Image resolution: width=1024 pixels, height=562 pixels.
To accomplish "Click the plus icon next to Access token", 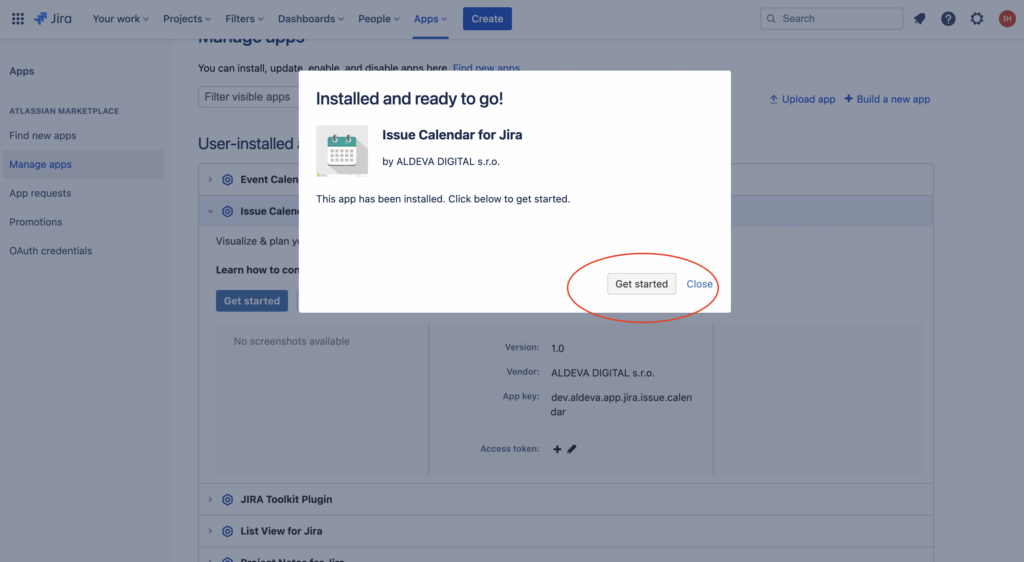I will click(557, 449).
